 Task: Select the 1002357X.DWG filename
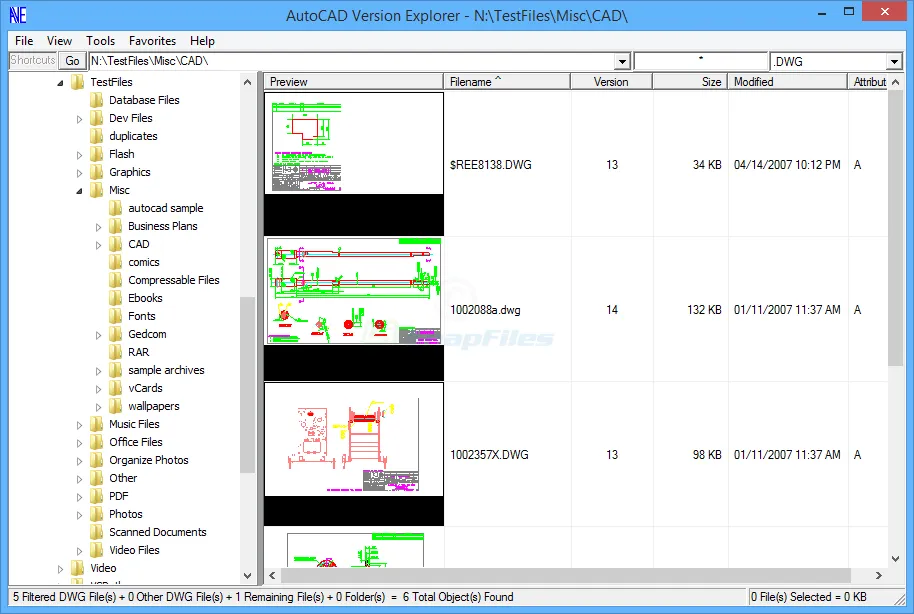pyautogui.click(x=489, y=455)
